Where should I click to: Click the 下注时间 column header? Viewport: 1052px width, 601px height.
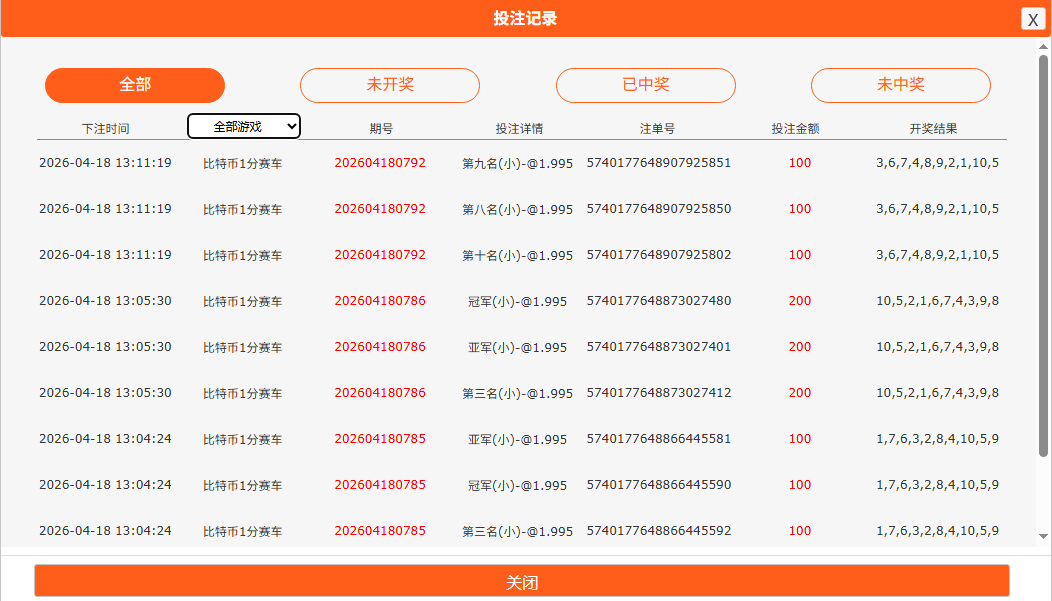pos(105,129)
